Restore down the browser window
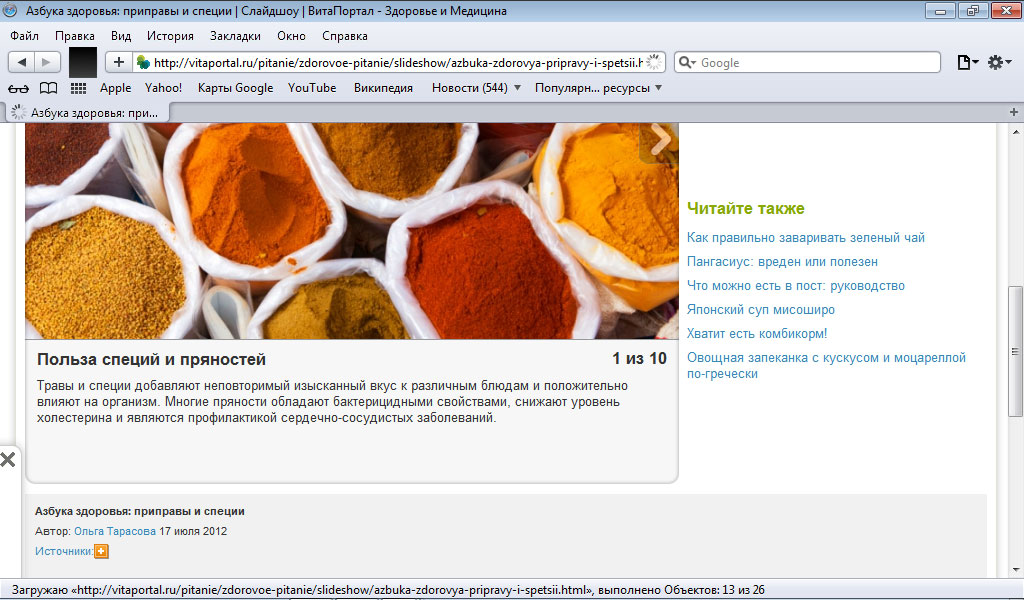 point(973,11)
